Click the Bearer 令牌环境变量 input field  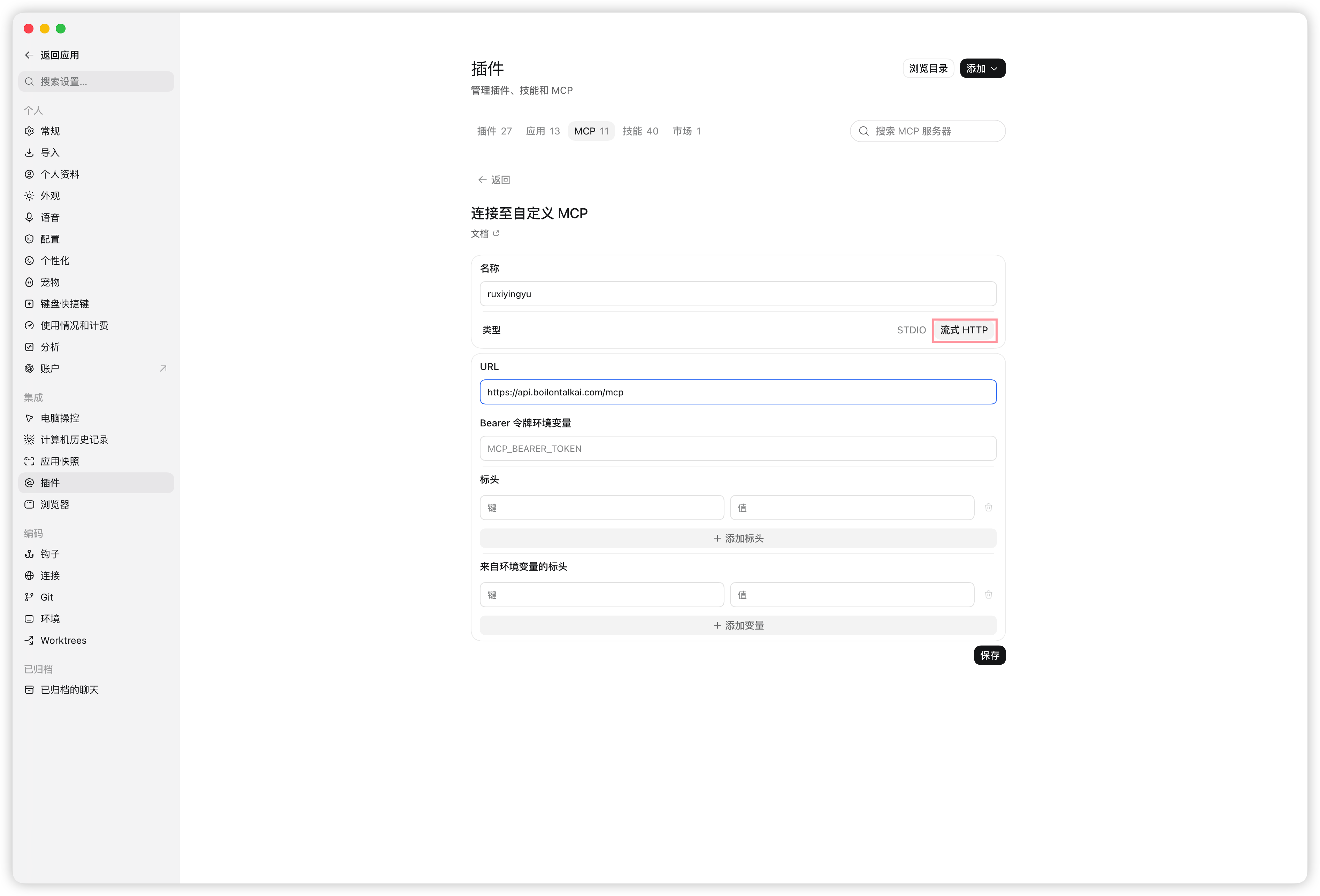[738, 449]
